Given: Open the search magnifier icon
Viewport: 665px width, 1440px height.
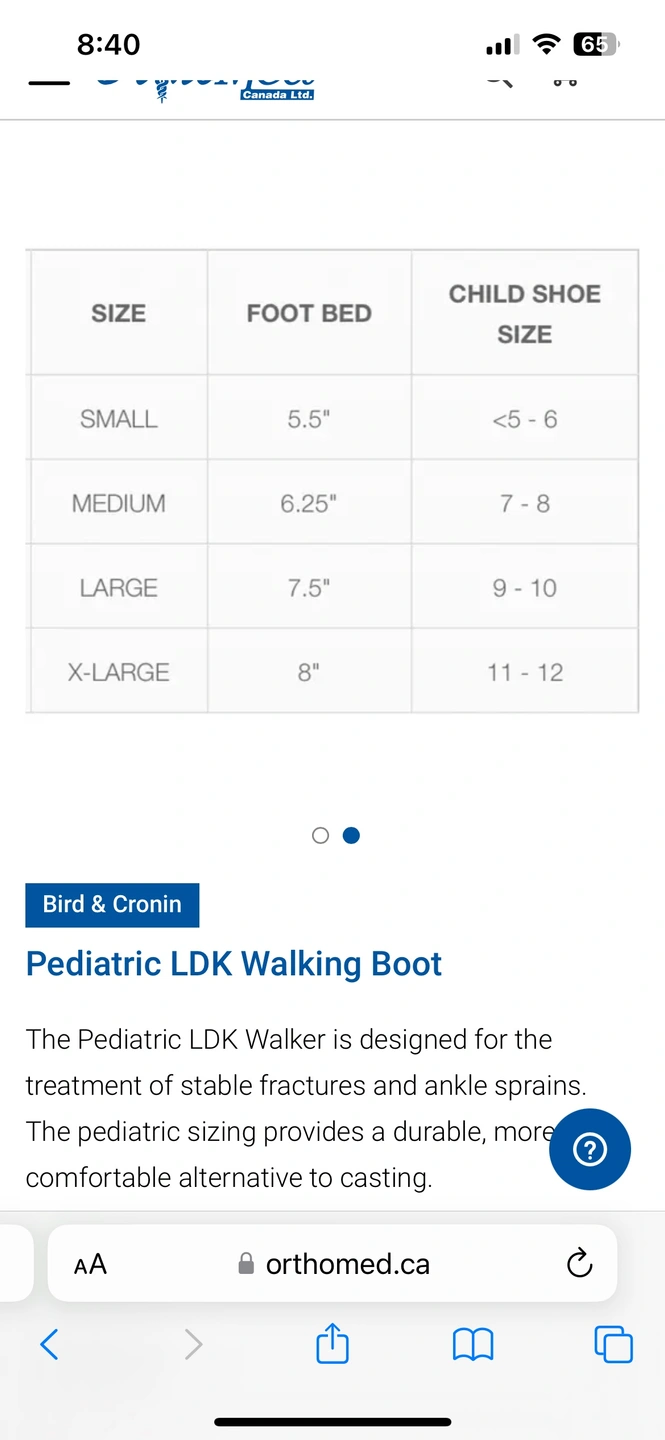Looking at the screenshot, I should [499, 79].
